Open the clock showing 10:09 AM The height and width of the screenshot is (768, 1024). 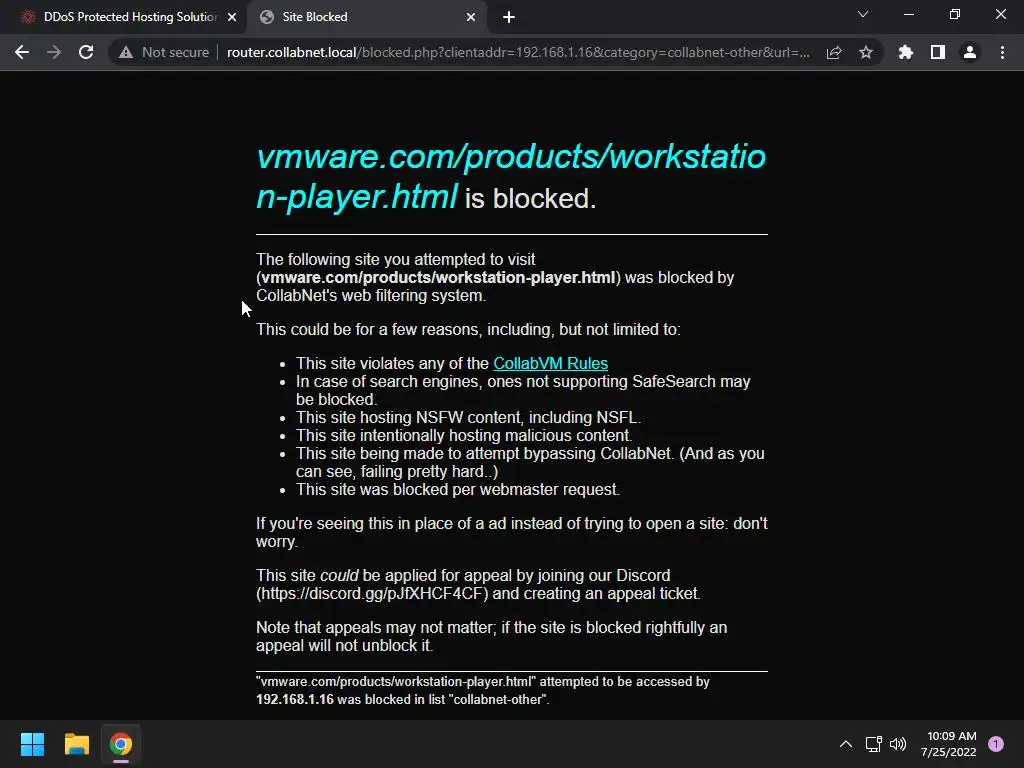[x=949, y=744]
